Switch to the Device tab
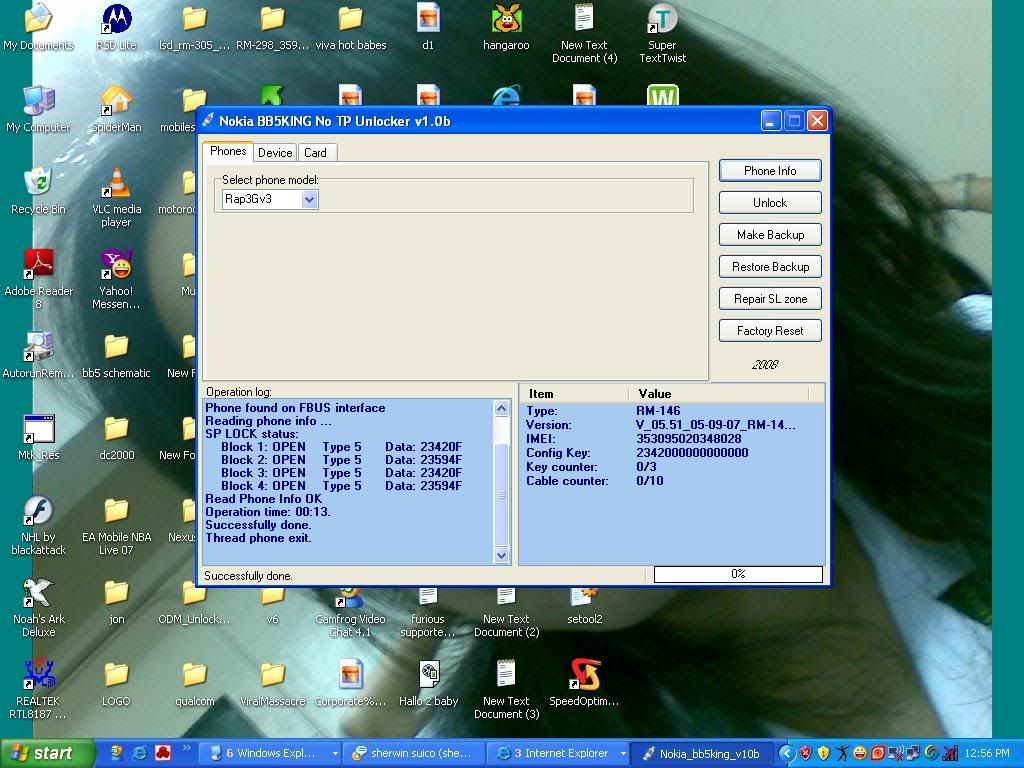The height and width of the screenshot is (768, 1024). (x=275, y=153)
